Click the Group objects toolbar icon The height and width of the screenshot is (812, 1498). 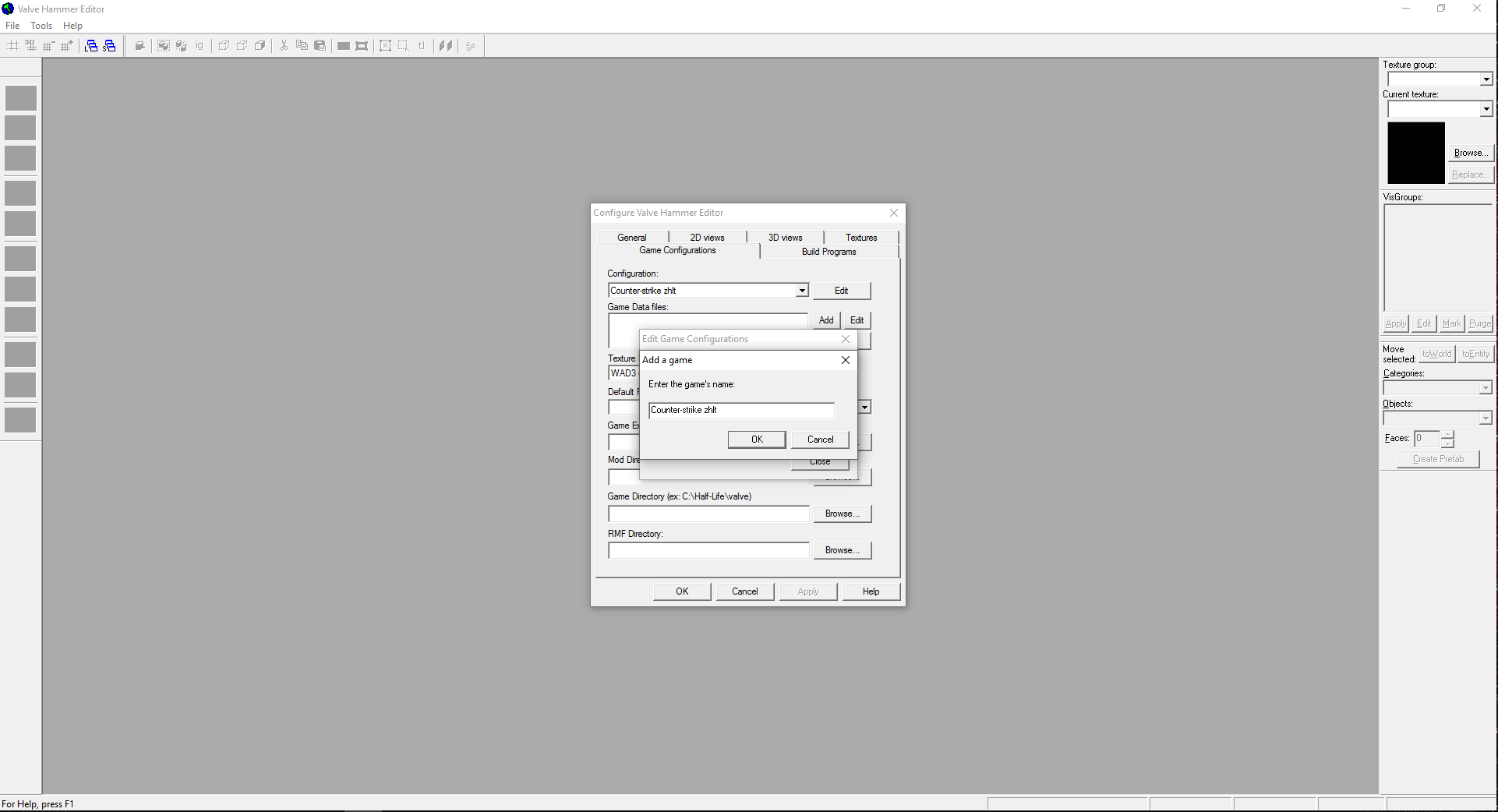pyautogui.click(x=164, y=46)
